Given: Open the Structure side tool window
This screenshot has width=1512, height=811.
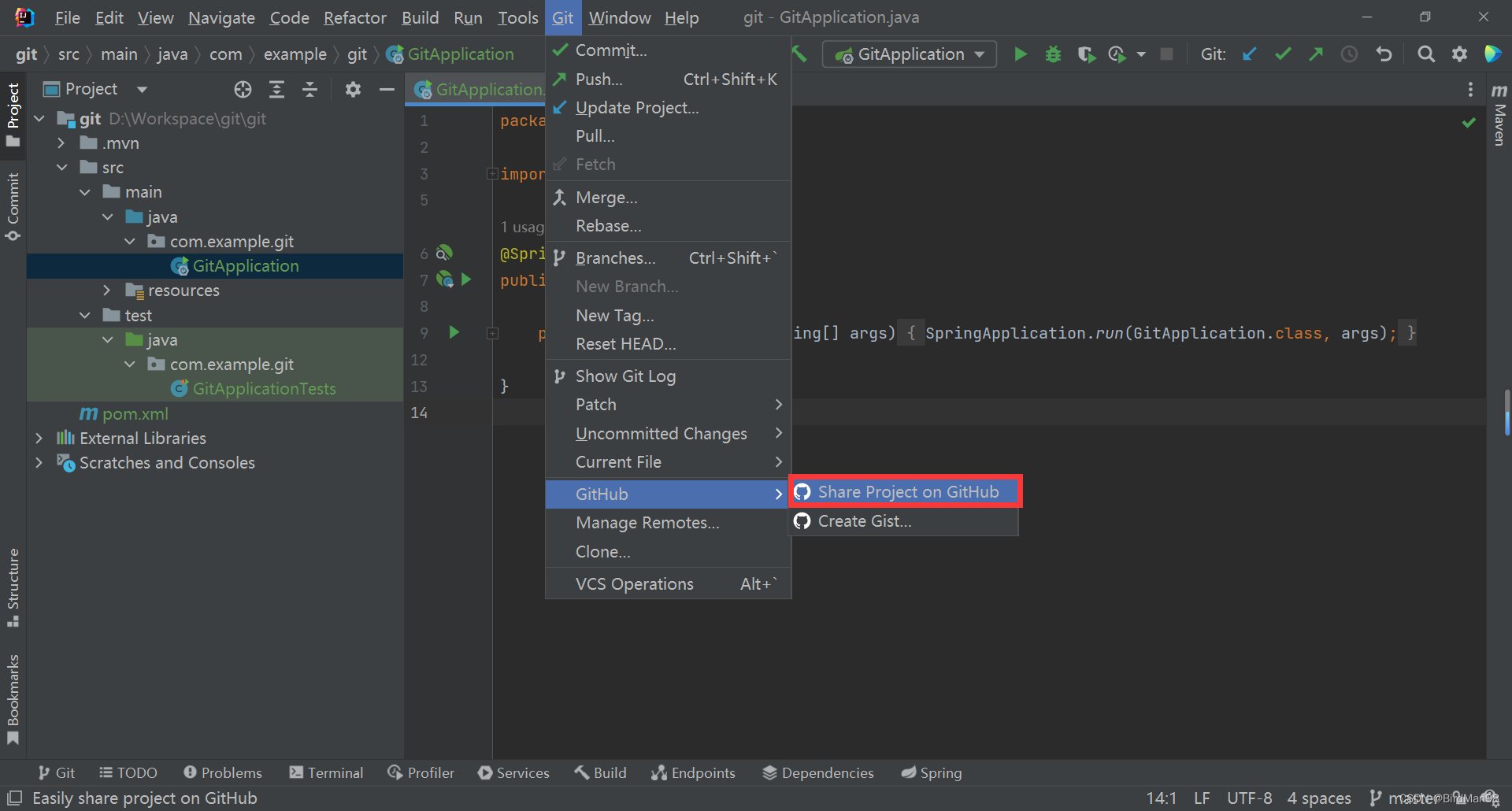Looking at the screenshot, I should pyautogui.click(x=13, y=587).
